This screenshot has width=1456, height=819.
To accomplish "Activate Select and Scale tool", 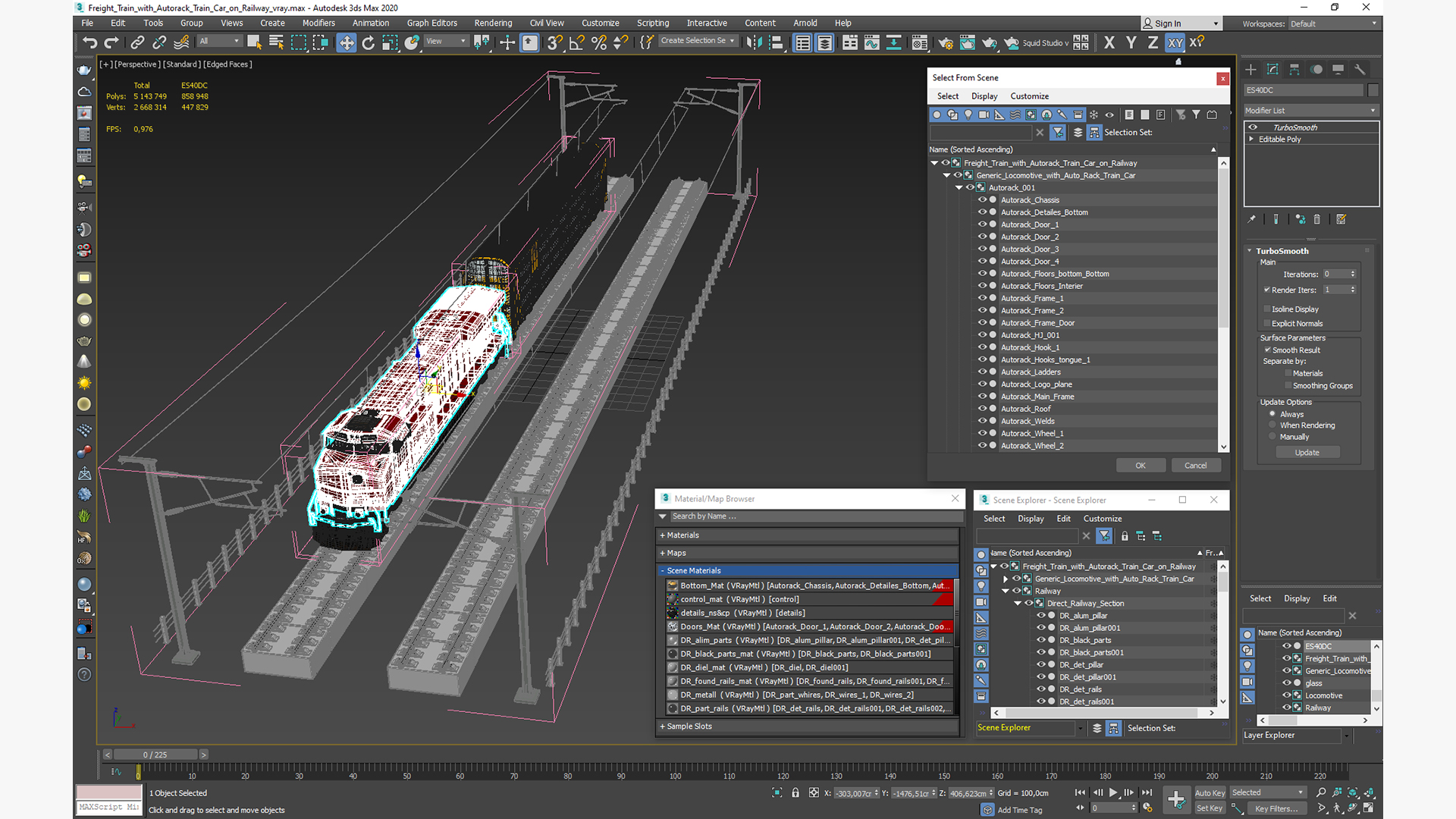I will point(390,42).
